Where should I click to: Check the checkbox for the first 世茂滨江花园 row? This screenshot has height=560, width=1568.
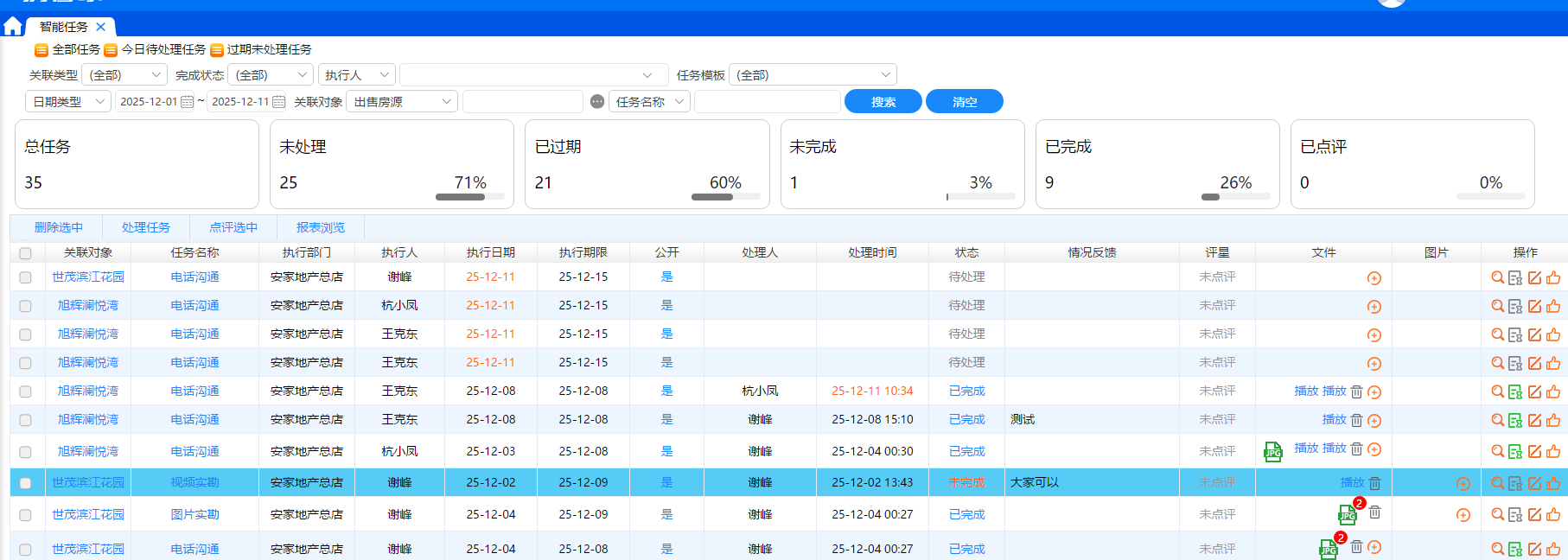tap(25, 277)
